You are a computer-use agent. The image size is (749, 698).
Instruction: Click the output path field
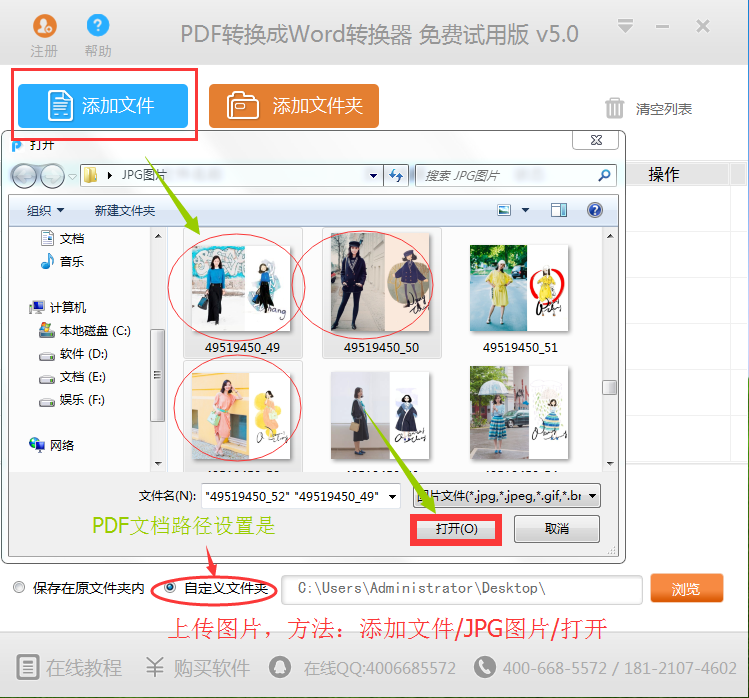pos(461,590)
